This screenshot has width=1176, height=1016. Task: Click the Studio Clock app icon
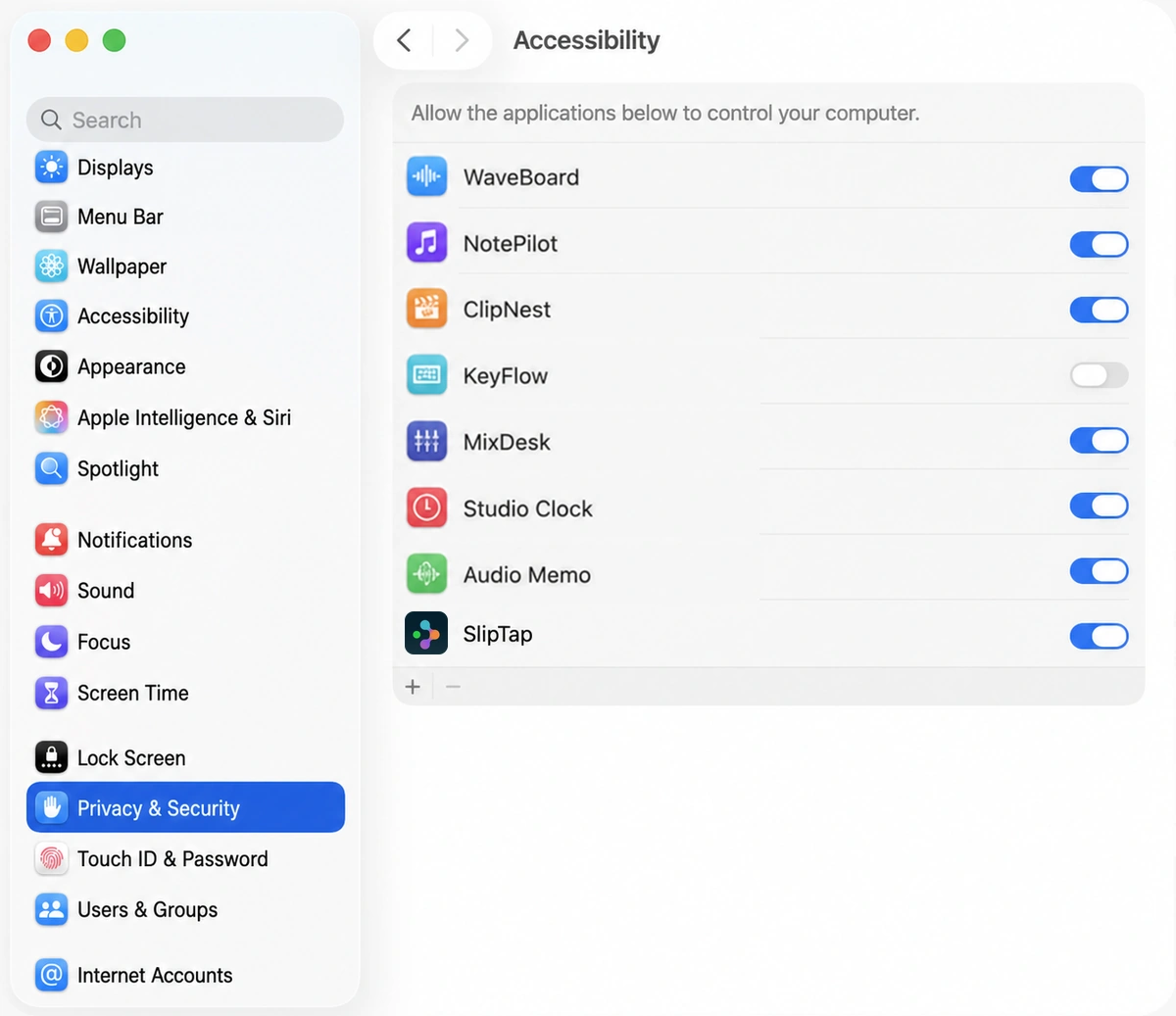coord(426,508)
